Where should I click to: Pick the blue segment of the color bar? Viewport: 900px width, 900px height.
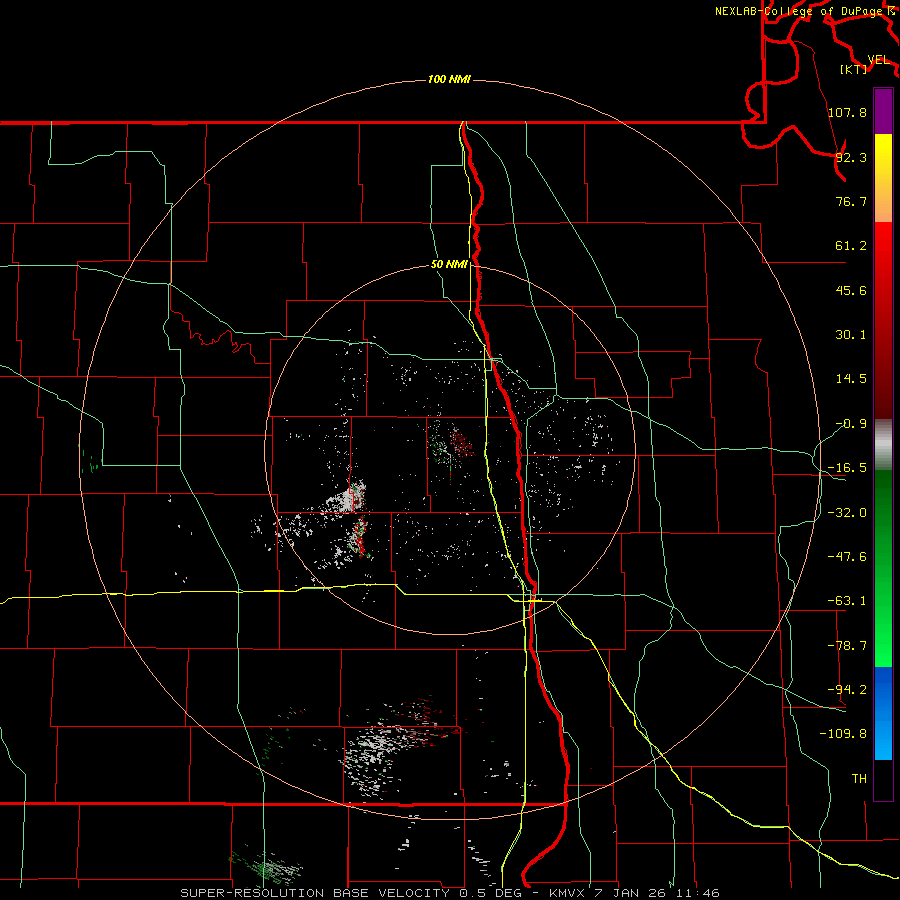pos(883,713)
